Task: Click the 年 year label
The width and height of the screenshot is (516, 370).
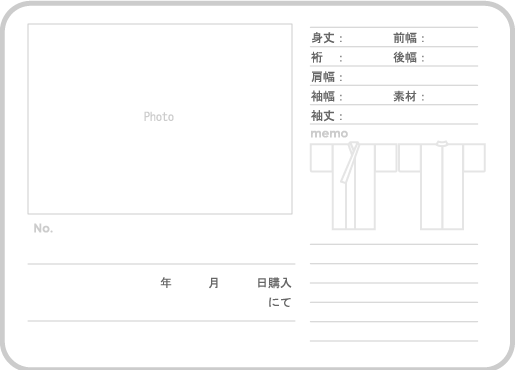Action: coord(166,283)
